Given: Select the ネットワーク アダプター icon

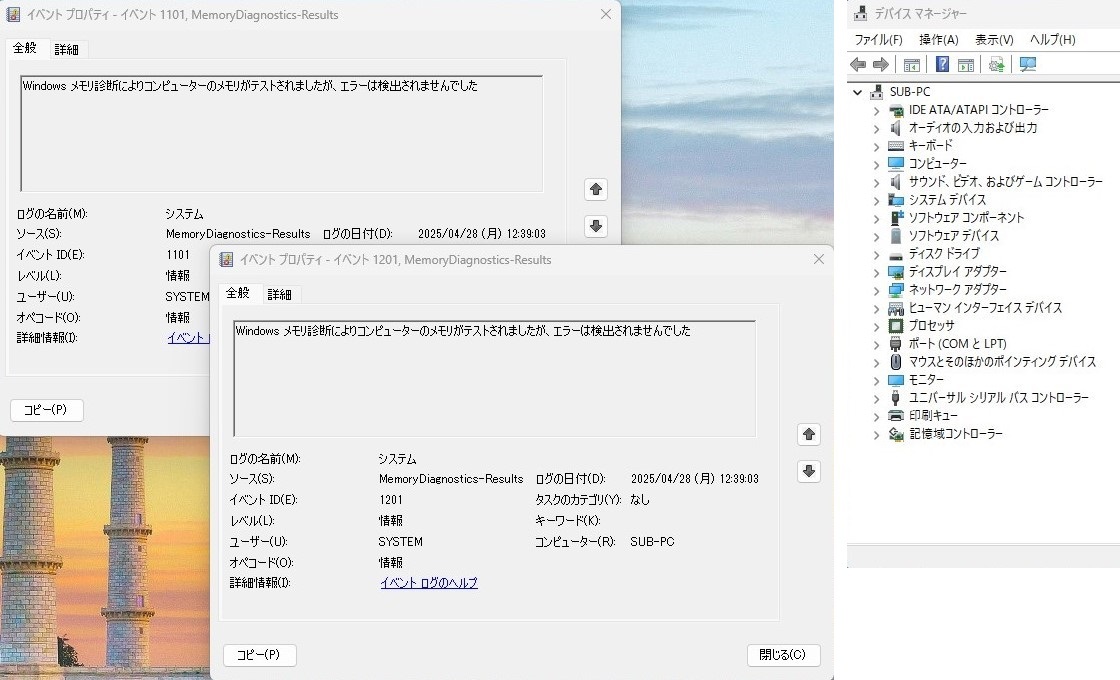Looking at the screenshot, I should click(896, 290).
